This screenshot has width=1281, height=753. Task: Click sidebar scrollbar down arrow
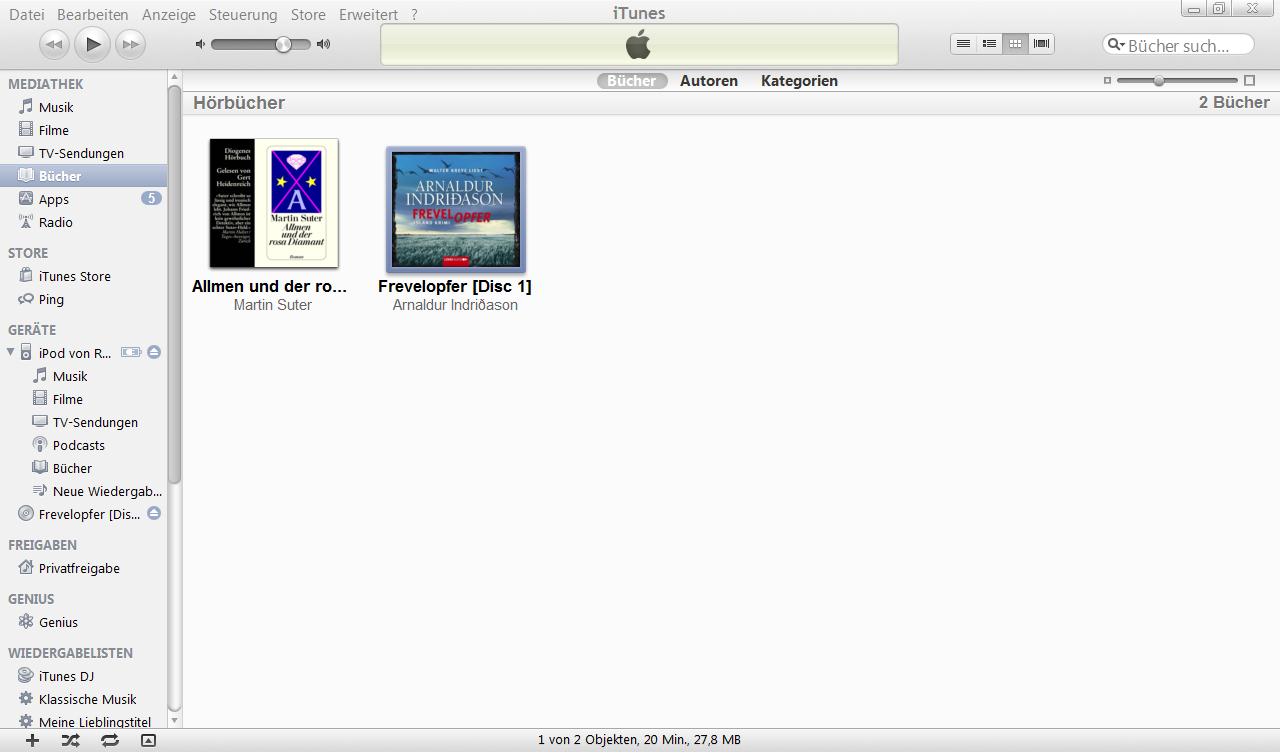[175, 720]
